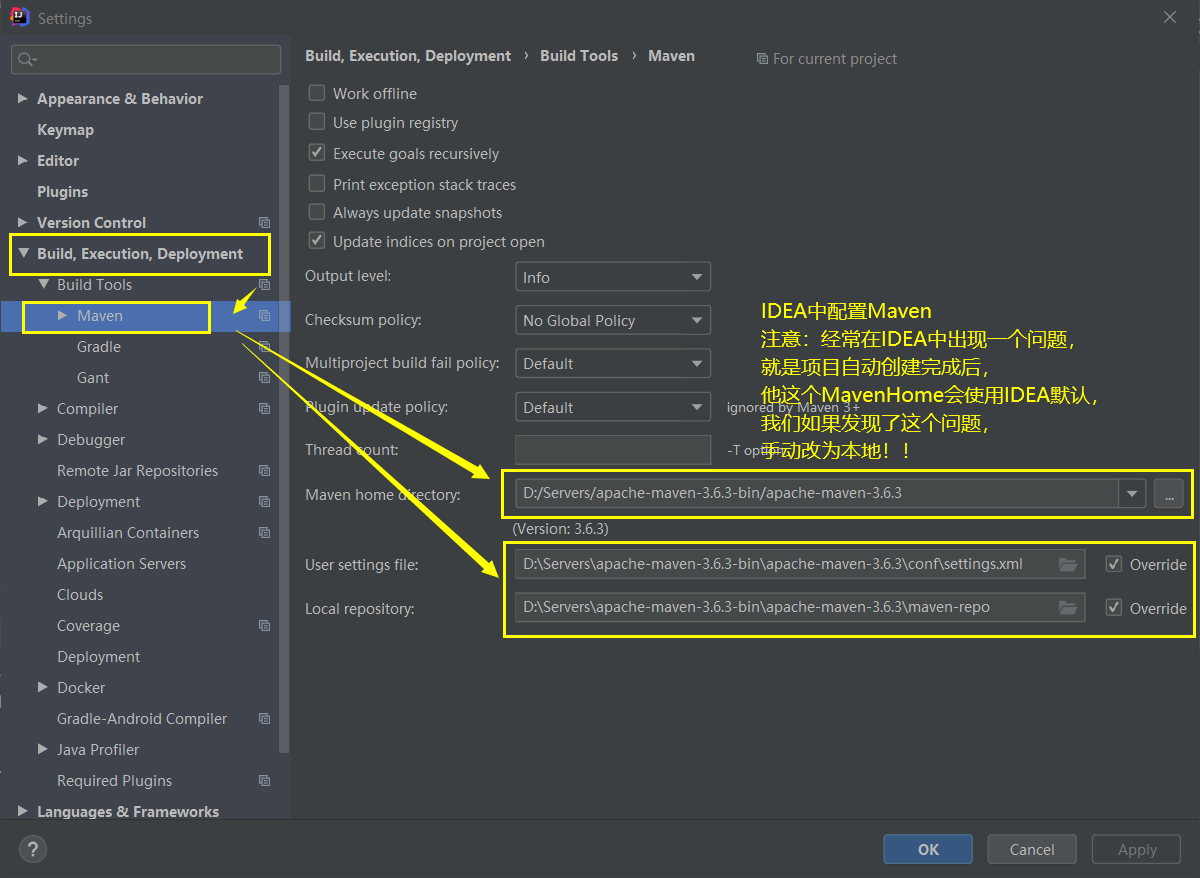The image size is (1200, 878).
Task: Click project-level icon beside Gant
Action: (264, 378)
